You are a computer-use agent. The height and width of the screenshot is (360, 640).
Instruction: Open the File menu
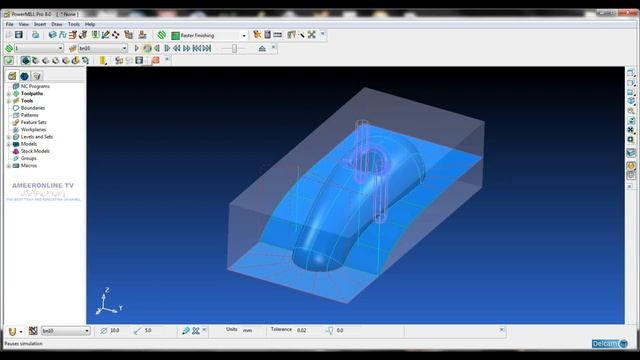click(9, 24)
